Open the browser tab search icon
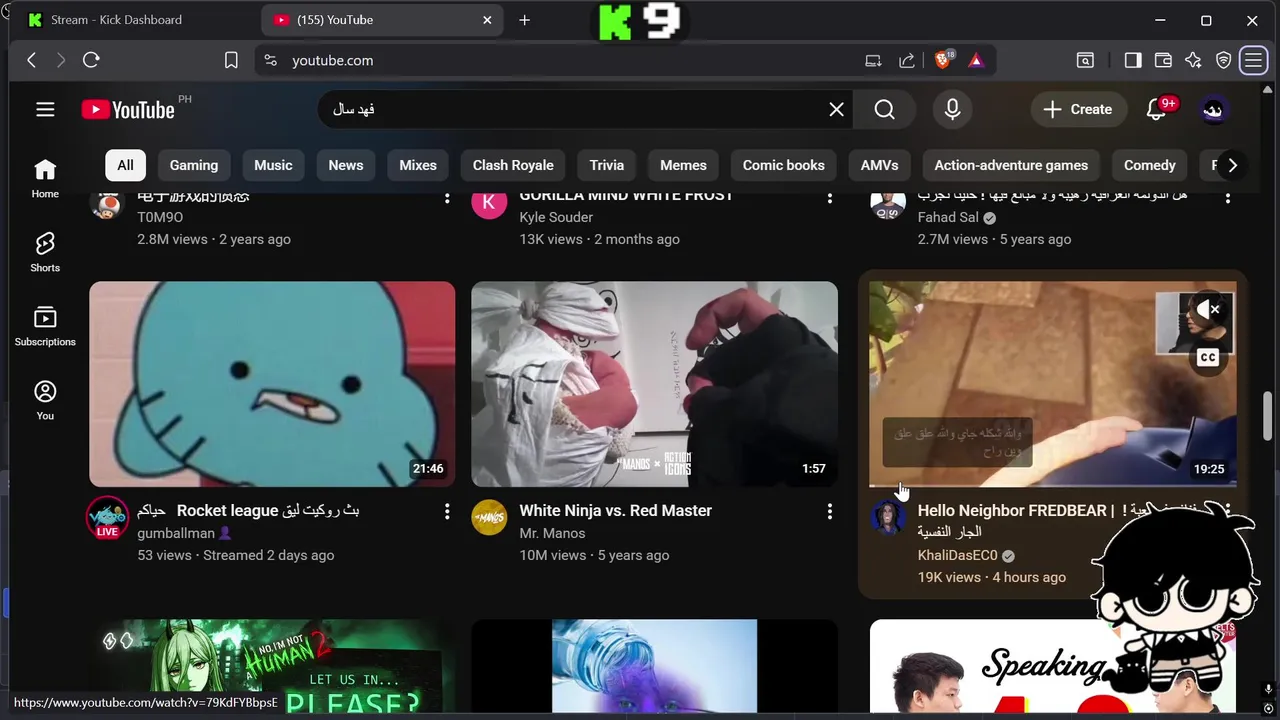 pos(1085,61)
